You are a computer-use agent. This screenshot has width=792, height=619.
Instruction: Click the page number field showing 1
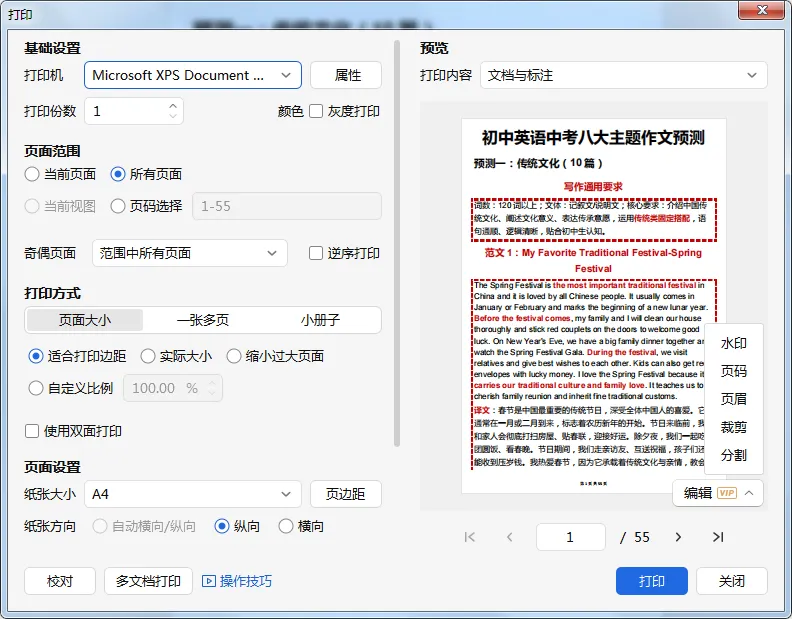(571, 537)
